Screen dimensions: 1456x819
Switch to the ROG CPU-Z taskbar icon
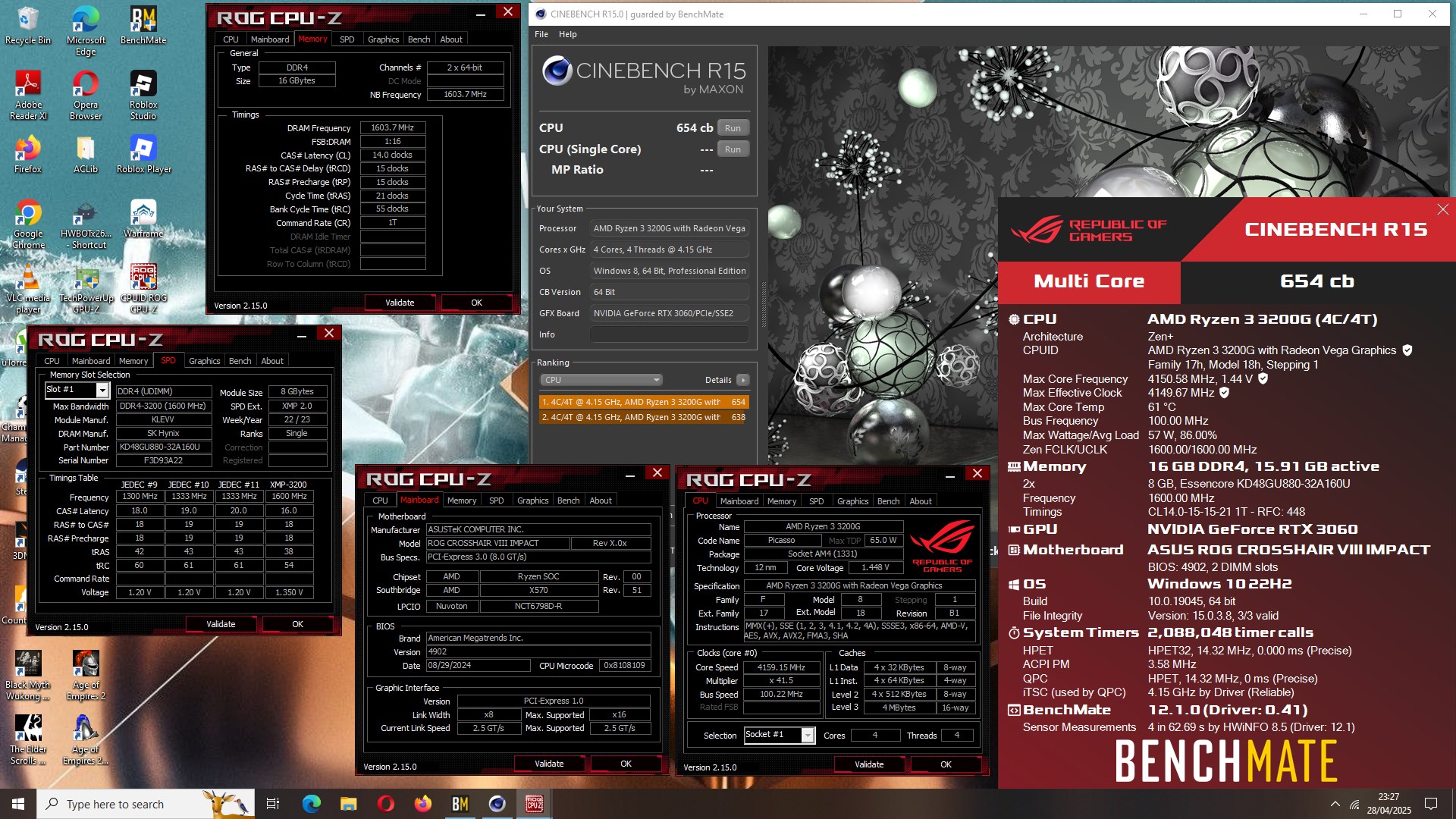pyautogui.click(x=534, y=804)
